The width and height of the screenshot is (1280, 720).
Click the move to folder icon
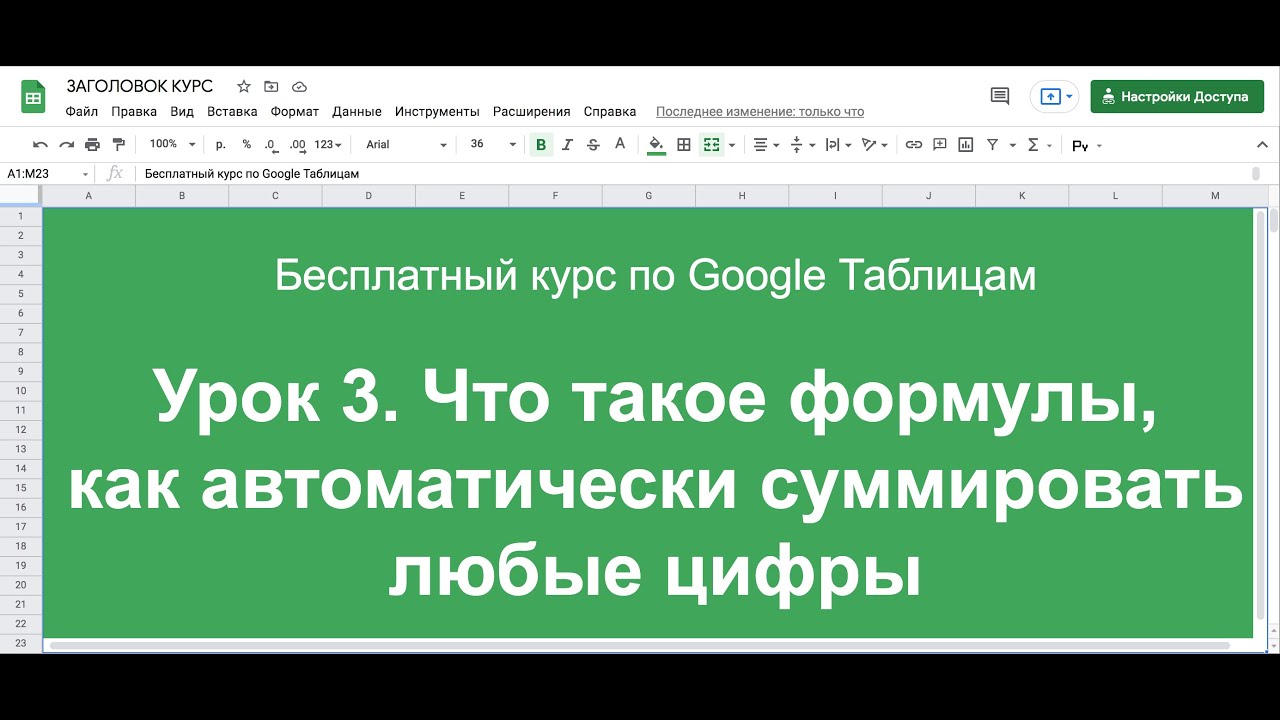271,86
